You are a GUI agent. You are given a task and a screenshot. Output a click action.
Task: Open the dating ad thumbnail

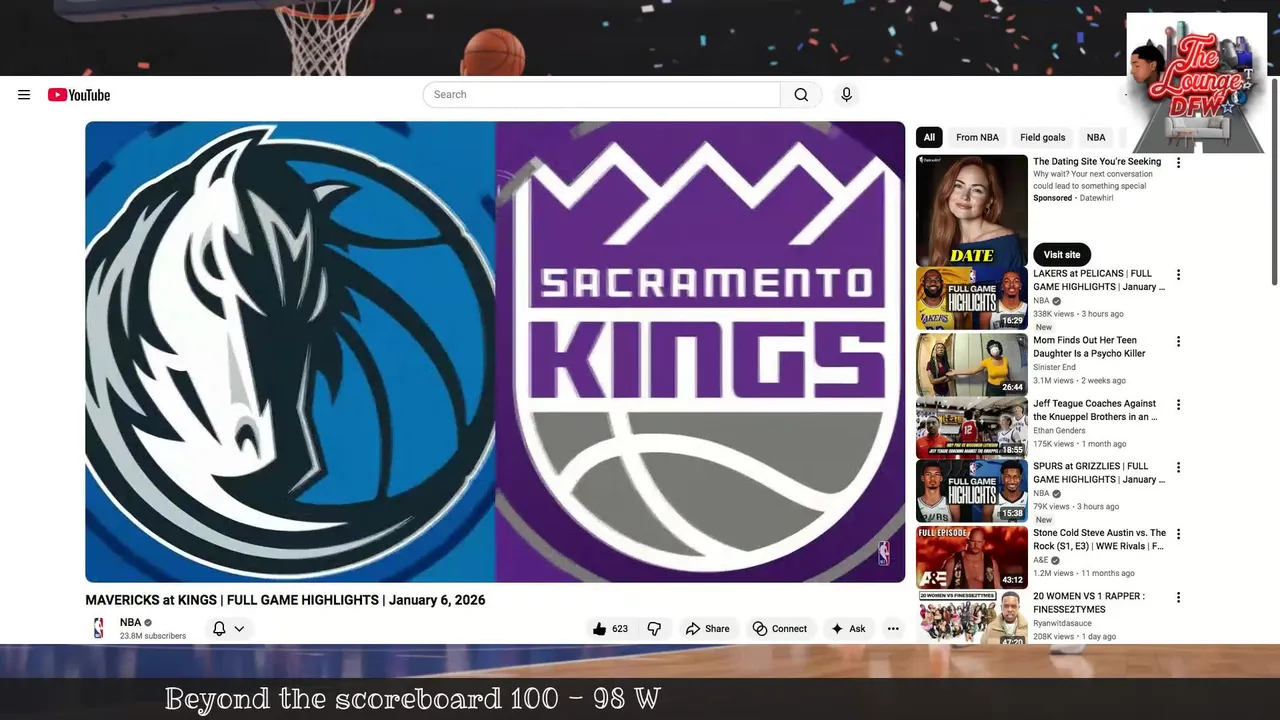pyautogui.click(x=972, y=210)
